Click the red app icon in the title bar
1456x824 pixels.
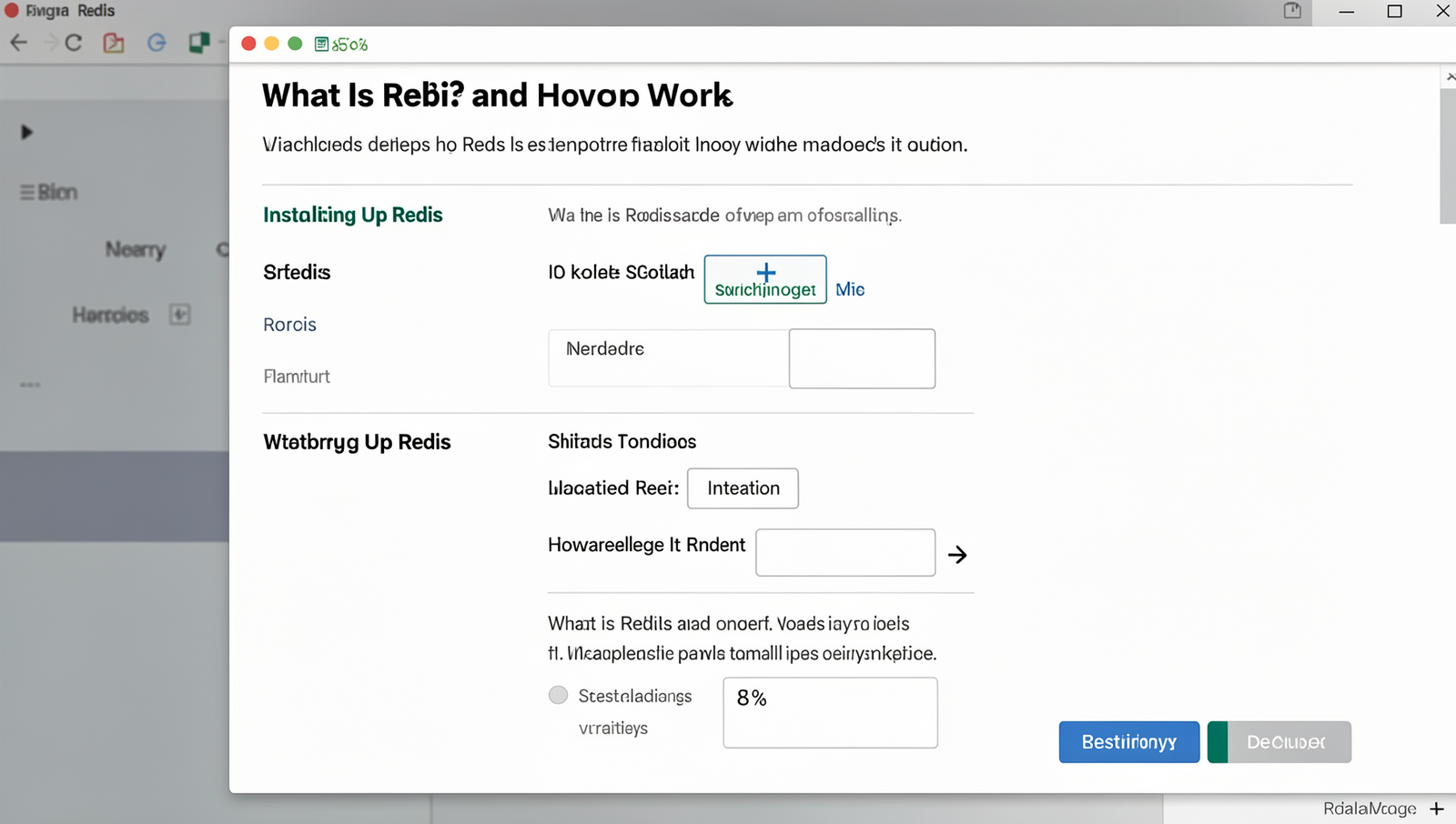(12, 10)
